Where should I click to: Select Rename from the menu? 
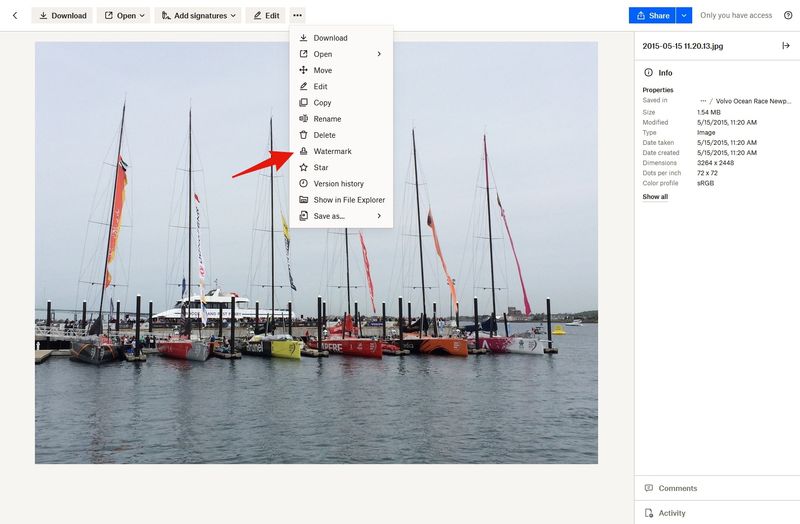tap(327, 119)
